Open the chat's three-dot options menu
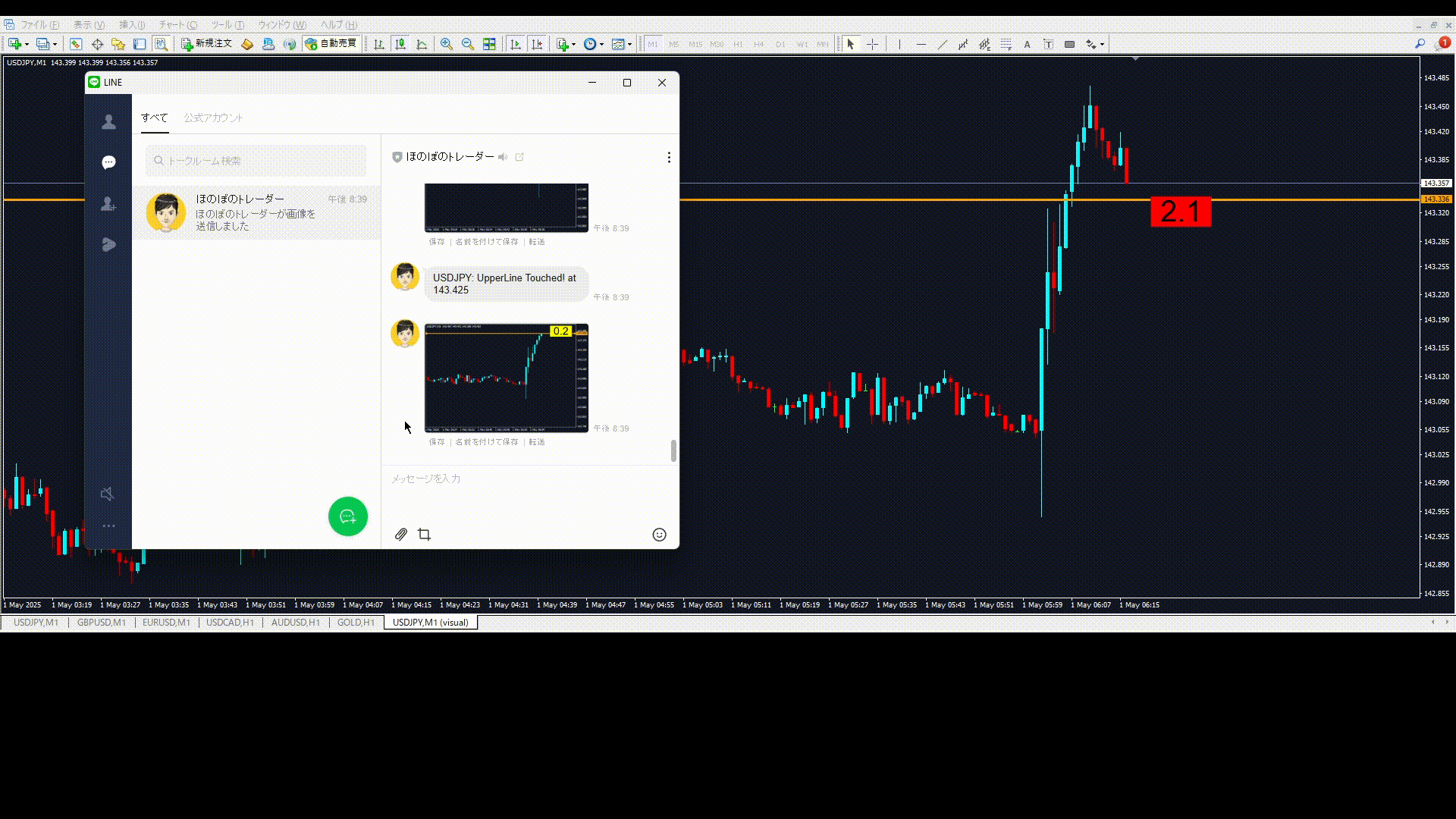 pyautogui.click(x=668, y=157)
